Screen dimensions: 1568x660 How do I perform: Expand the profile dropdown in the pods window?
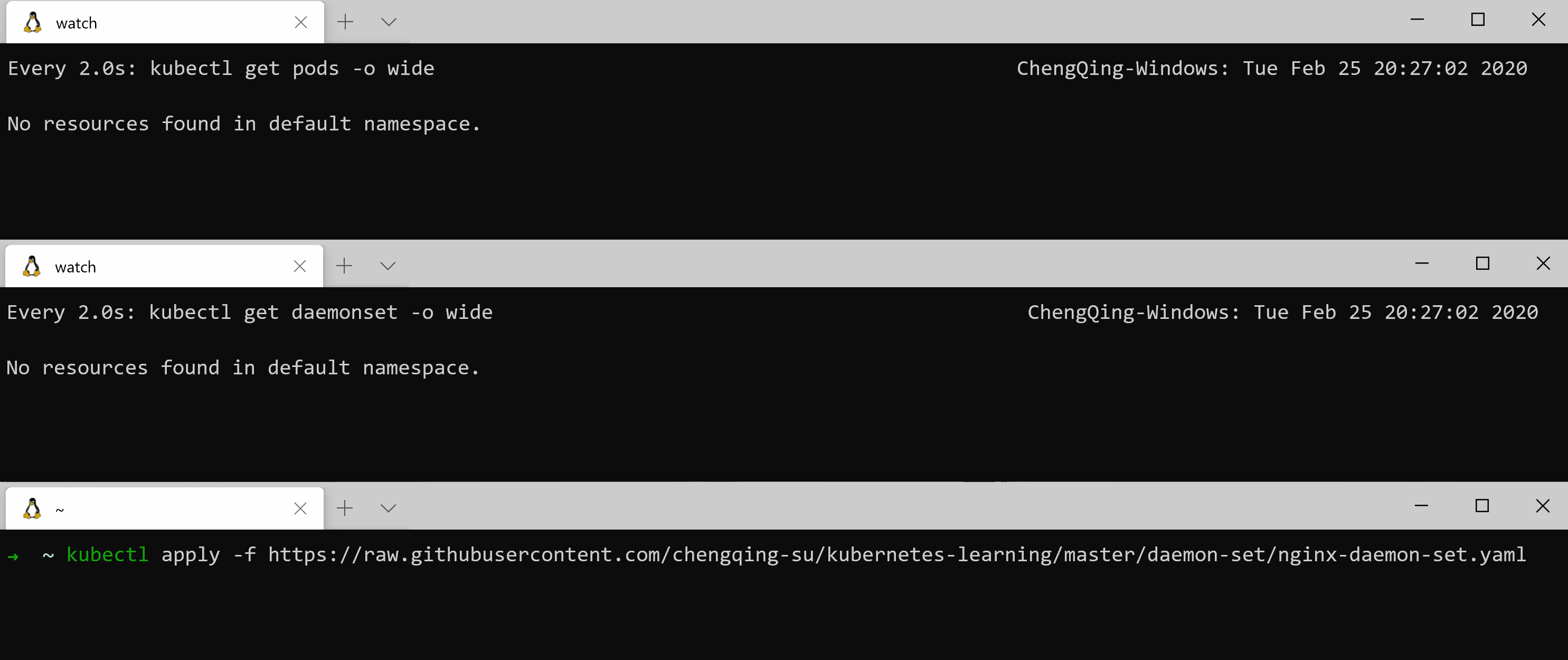tap(389, 23)
